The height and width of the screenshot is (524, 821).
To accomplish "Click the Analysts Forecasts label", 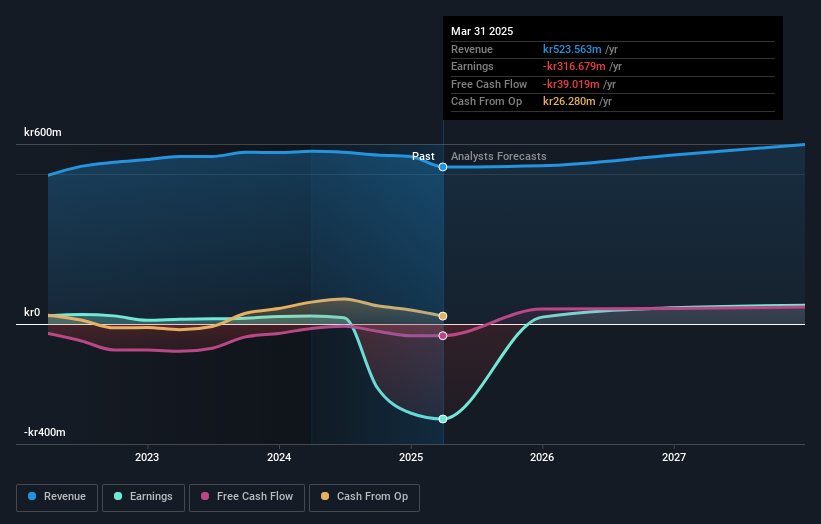I will coord(498,157).
